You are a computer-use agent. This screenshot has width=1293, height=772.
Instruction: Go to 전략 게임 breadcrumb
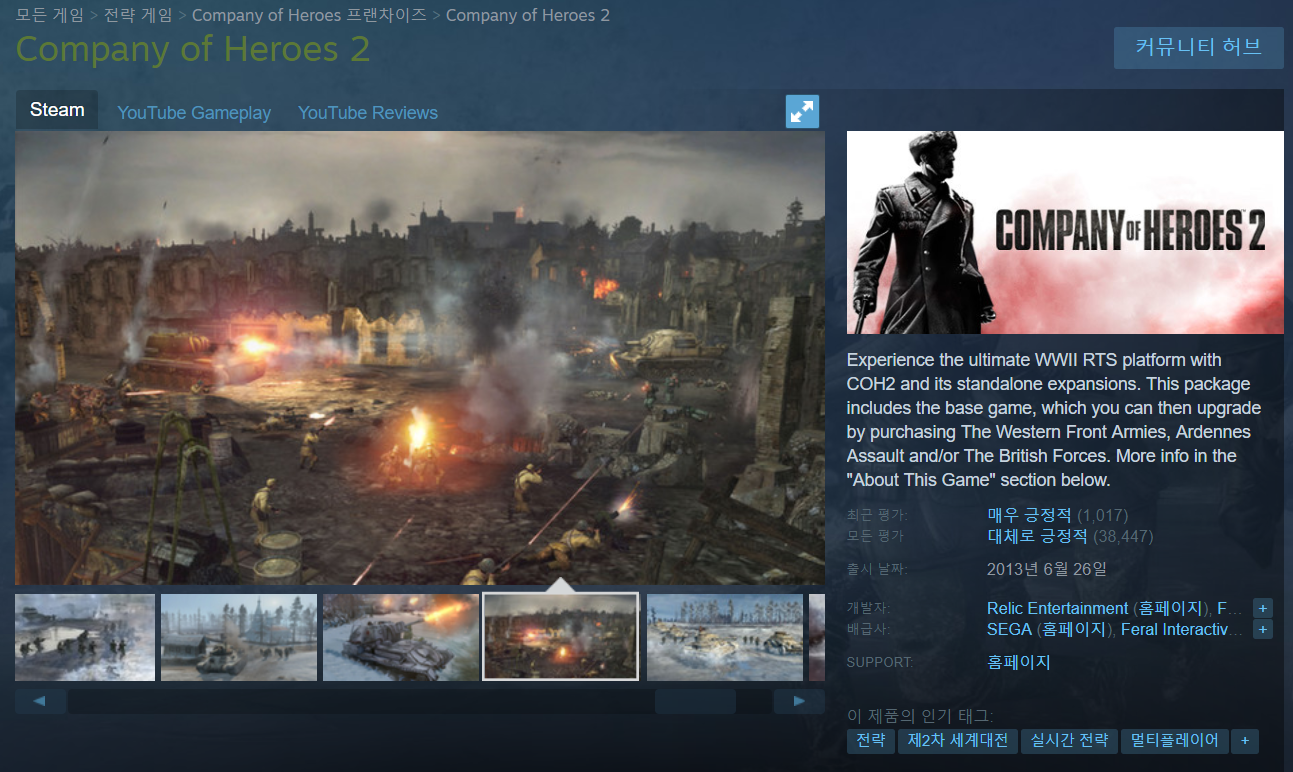click(x=138, y=15)
